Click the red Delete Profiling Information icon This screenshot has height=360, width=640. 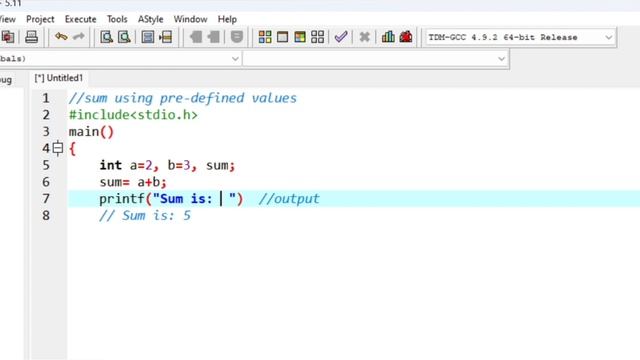[x=406, y=37]
